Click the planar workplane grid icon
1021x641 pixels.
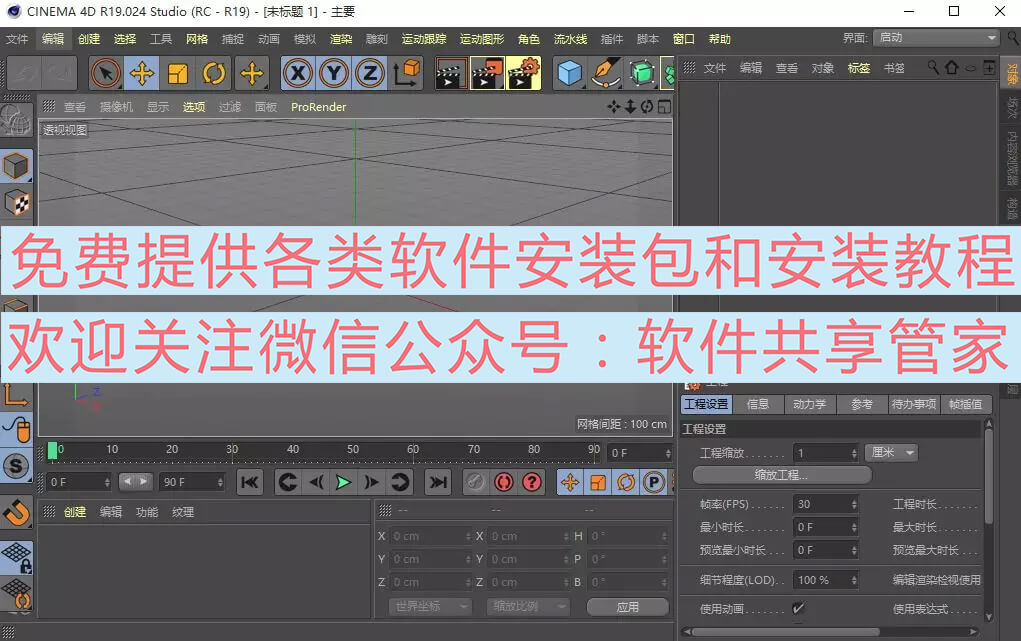(x=16, y=594)
